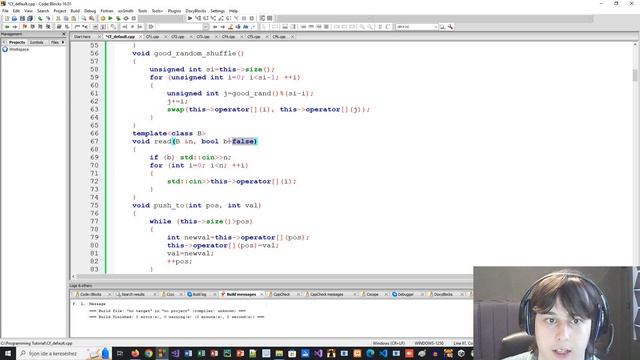Click the Cut toolbar icon
640x360 pixels.
58,18
